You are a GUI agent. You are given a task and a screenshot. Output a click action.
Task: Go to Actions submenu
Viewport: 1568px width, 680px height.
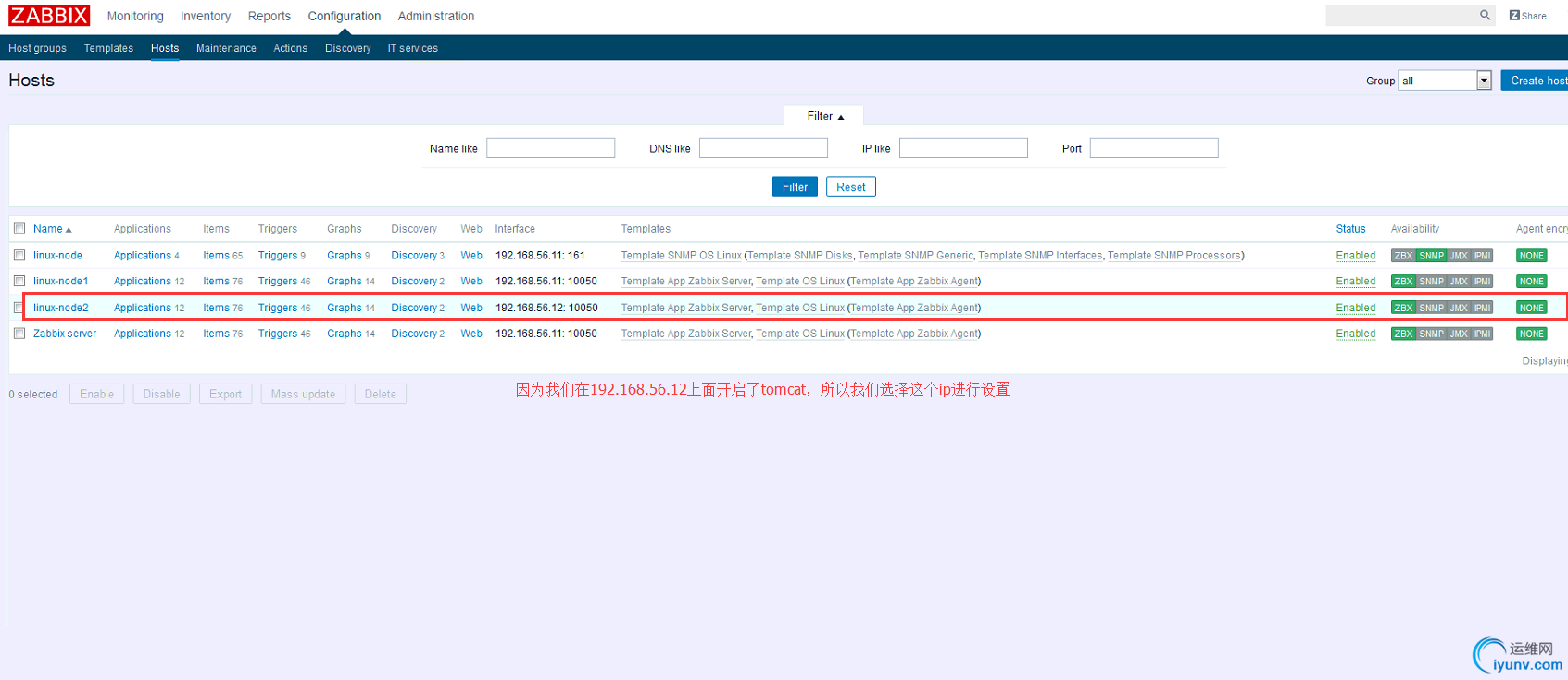pyautogui.click(x=290, y=48)
